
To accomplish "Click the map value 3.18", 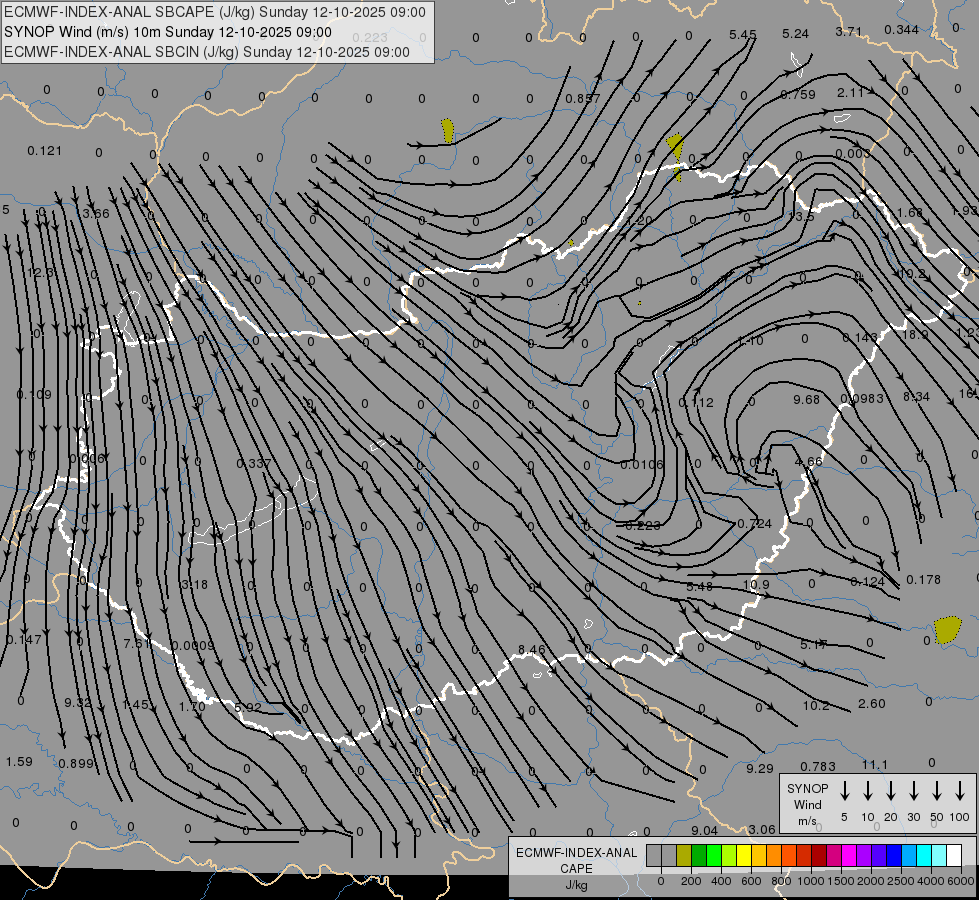I will coord(195,585).
